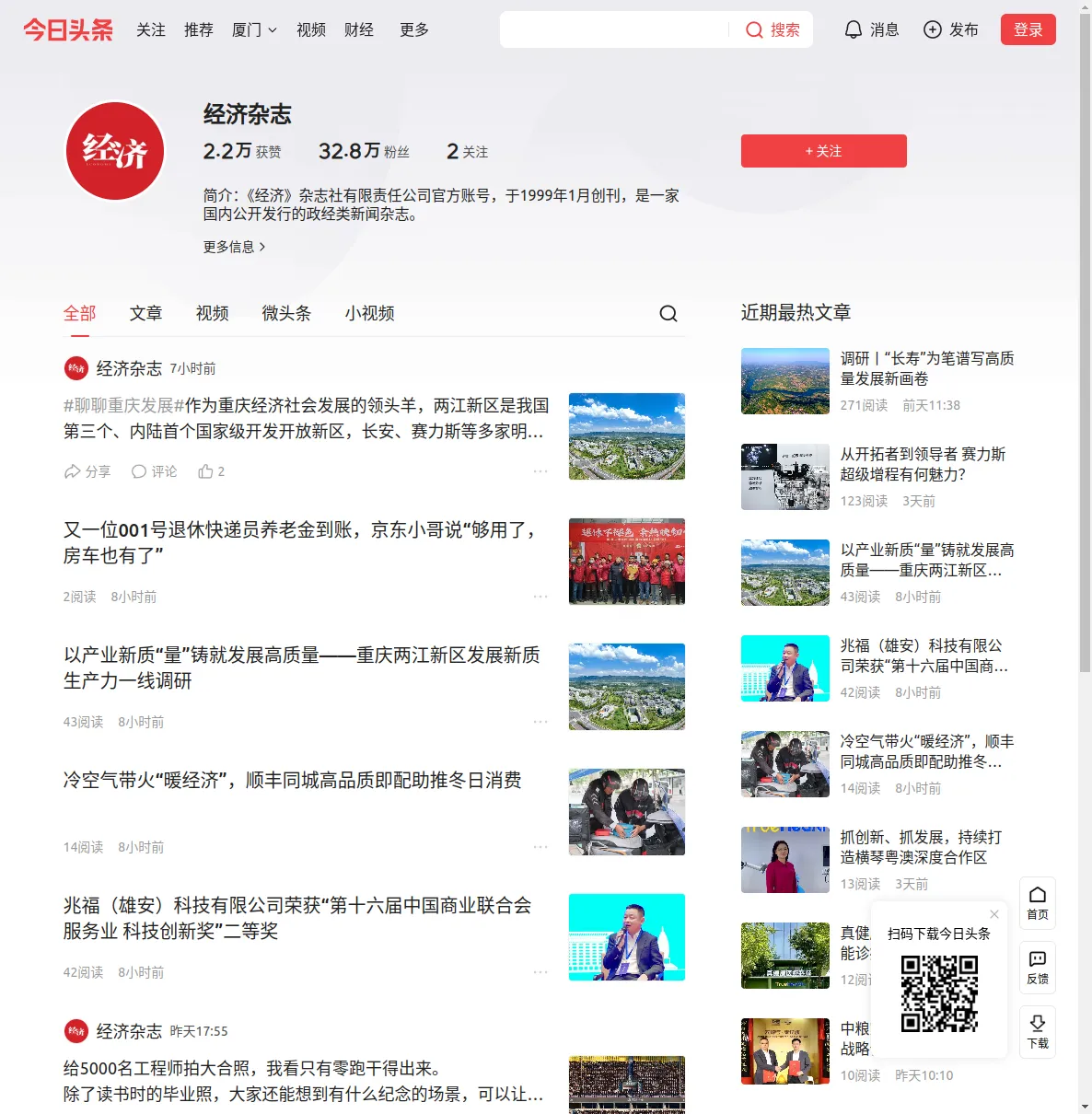This screenshot has height=1114, width=1092.
Task: Click 下载 download floating button
Action: 1038,1032
